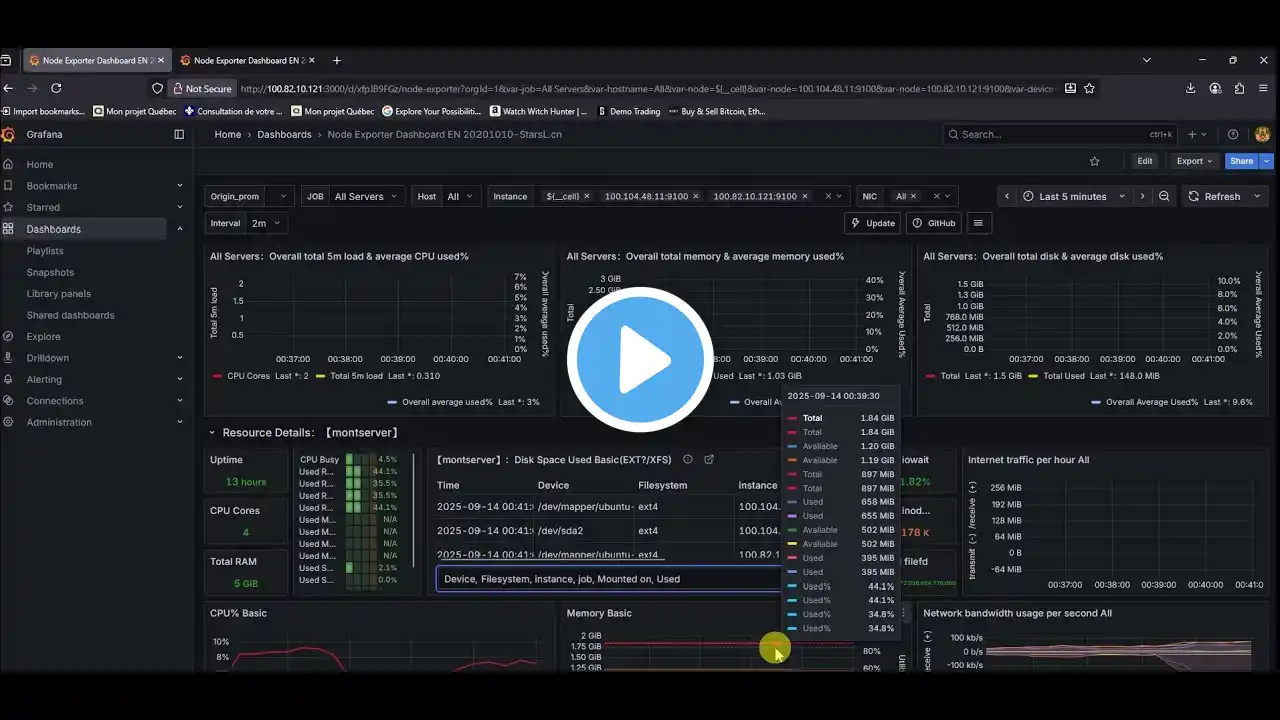Open Administration in the sidebar
This screenshot has width=1280, height=720.
click(59, 422)
